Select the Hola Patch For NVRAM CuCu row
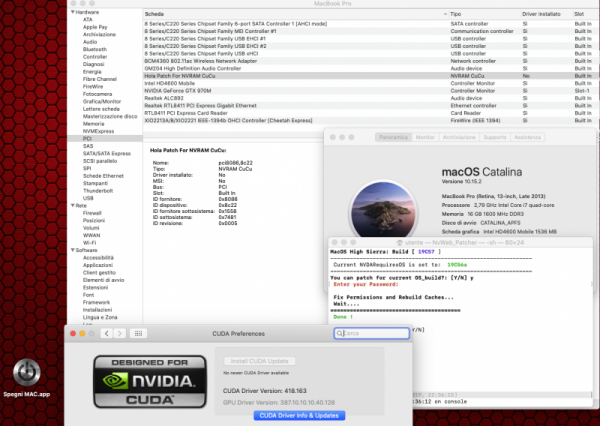This screenshot has height=426, width=600. [370, 76]
